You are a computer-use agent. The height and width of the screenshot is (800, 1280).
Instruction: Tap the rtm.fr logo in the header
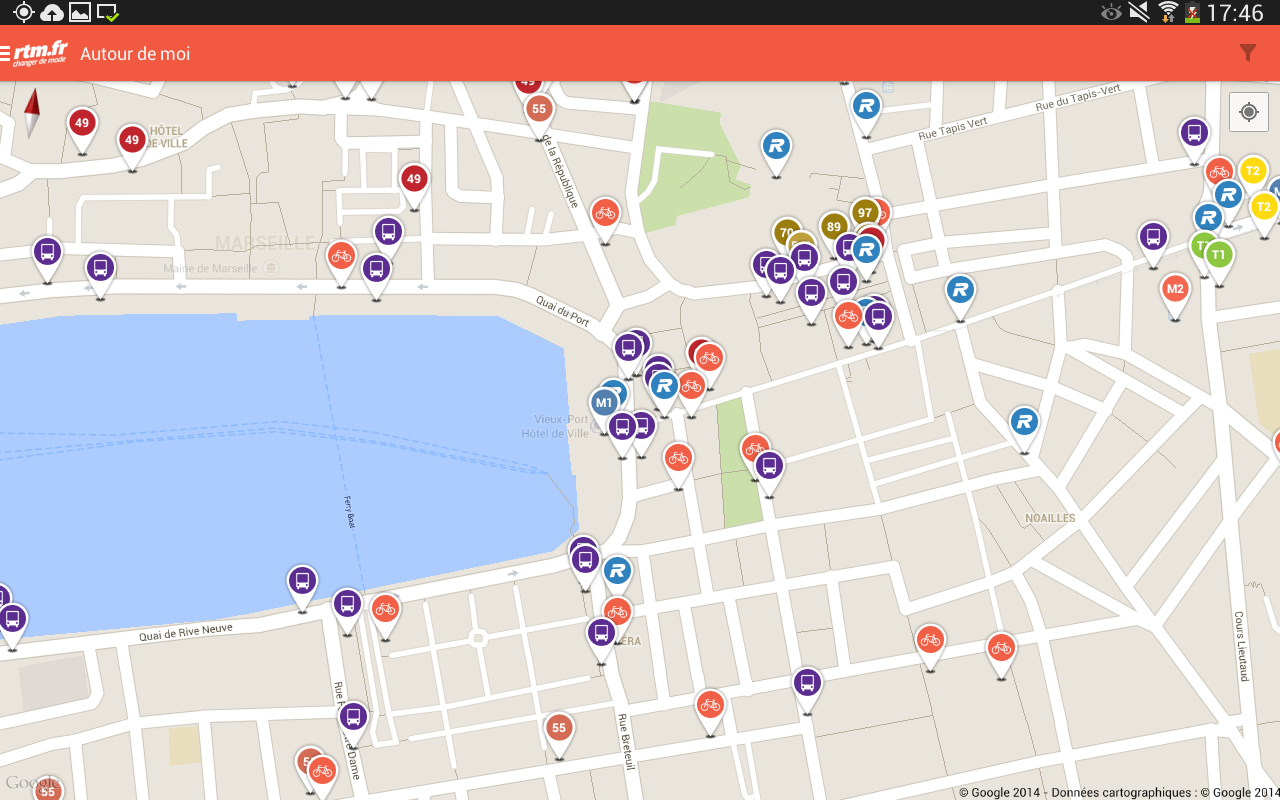[38, 53]
